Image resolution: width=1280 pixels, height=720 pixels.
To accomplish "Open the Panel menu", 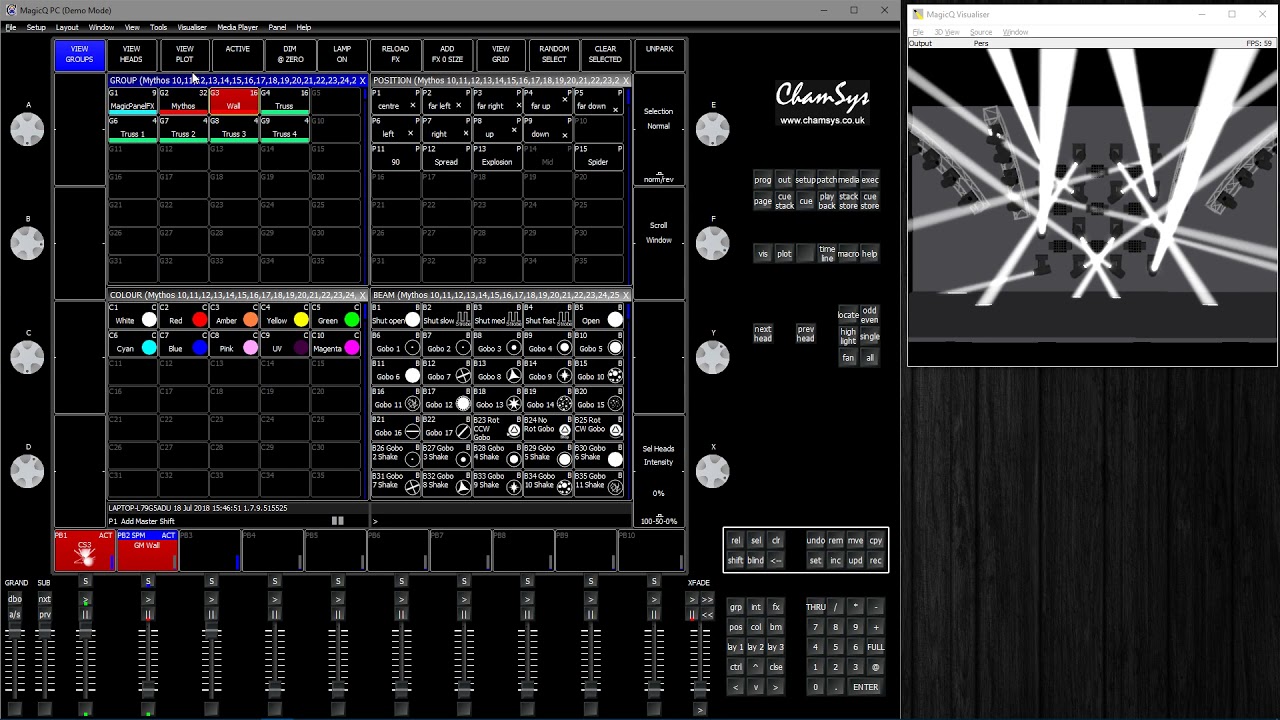I will pos(277,28).
